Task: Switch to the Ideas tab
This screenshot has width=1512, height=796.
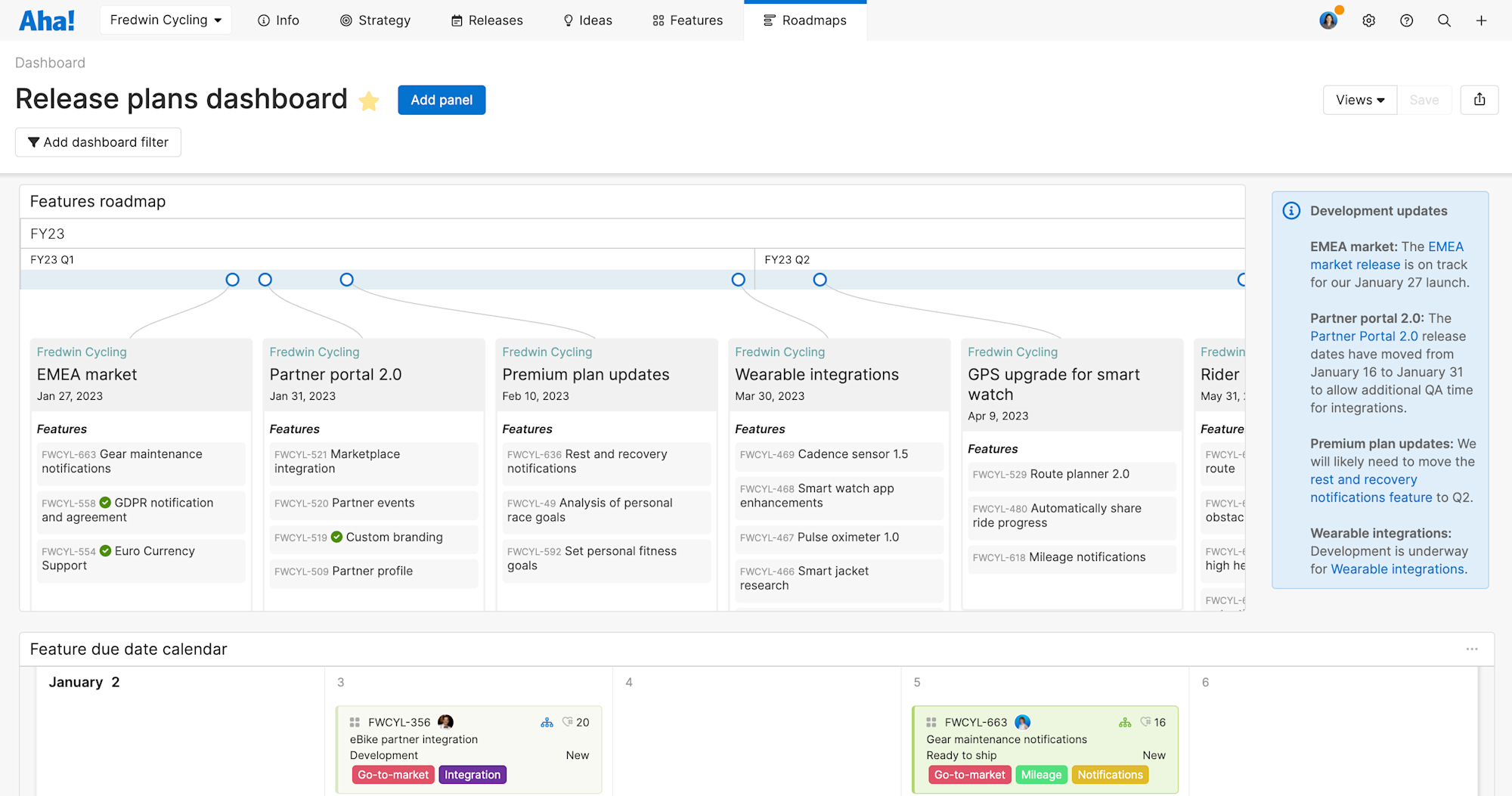Action: coord(587,20)
